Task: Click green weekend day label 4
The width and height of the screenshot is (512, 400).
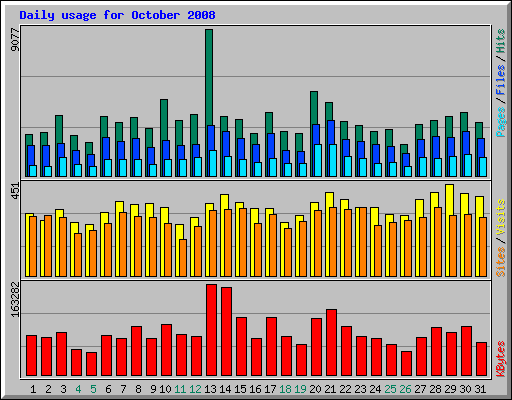Action: point(78,389)
